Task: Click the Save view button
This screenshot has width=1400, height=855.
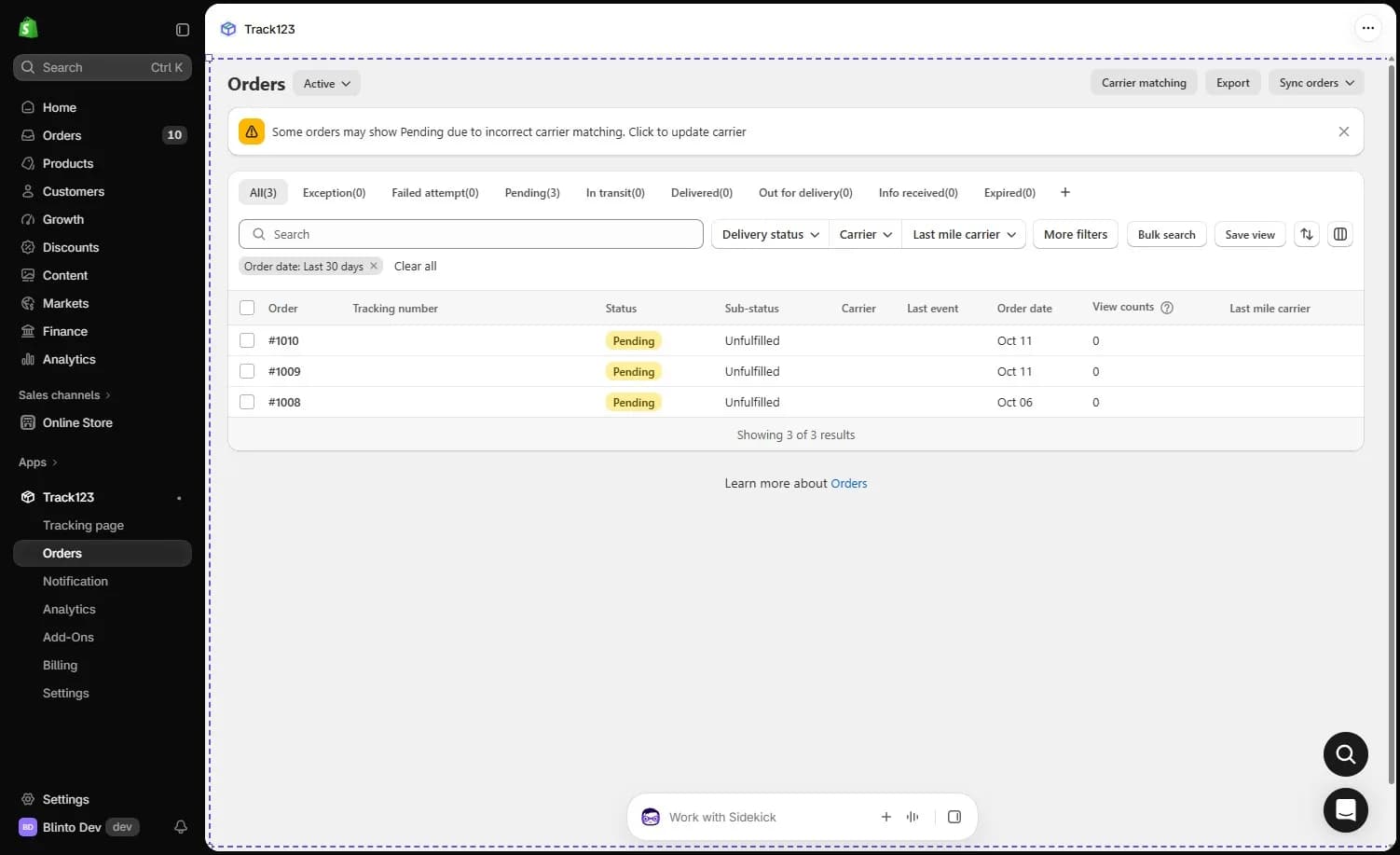Action: tap(1250, 234)
